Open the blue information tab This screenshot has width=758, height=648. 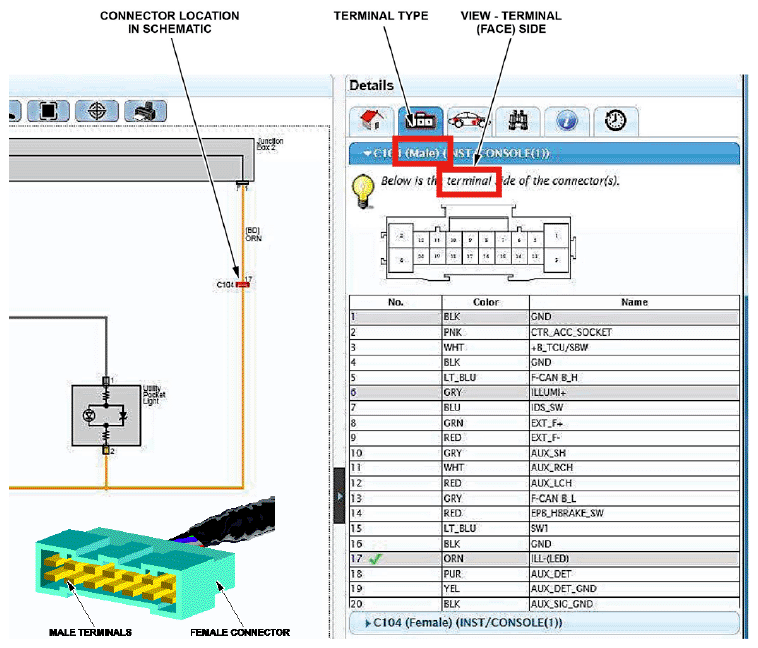pyautogui.click(x=567, y=121)
